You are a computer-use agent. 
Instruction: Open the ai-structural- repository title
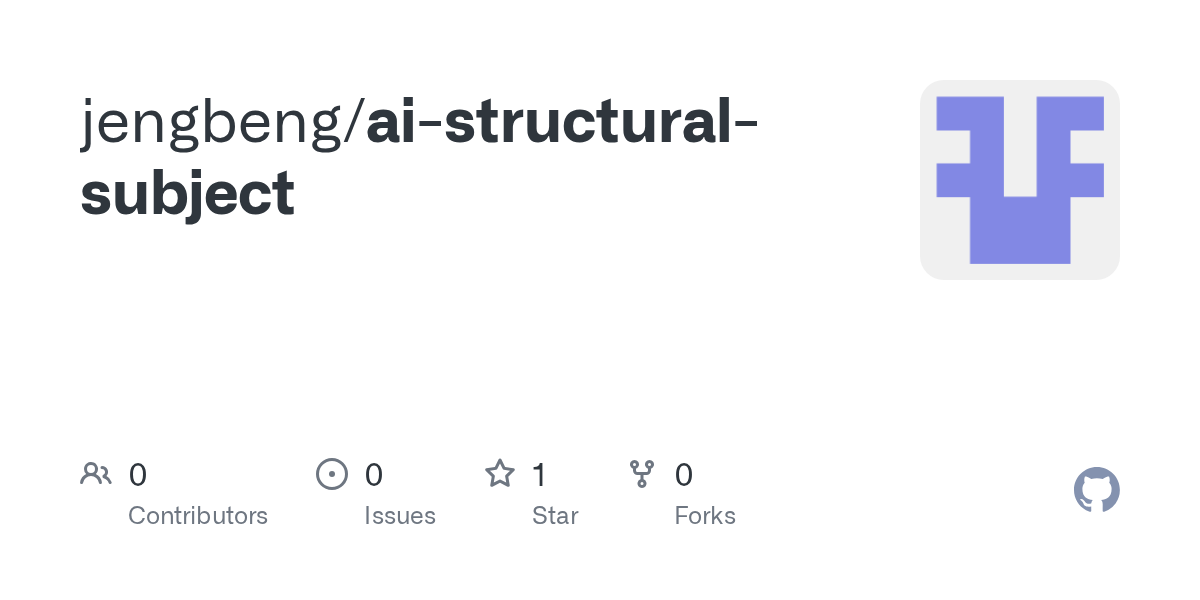[550, 122]
